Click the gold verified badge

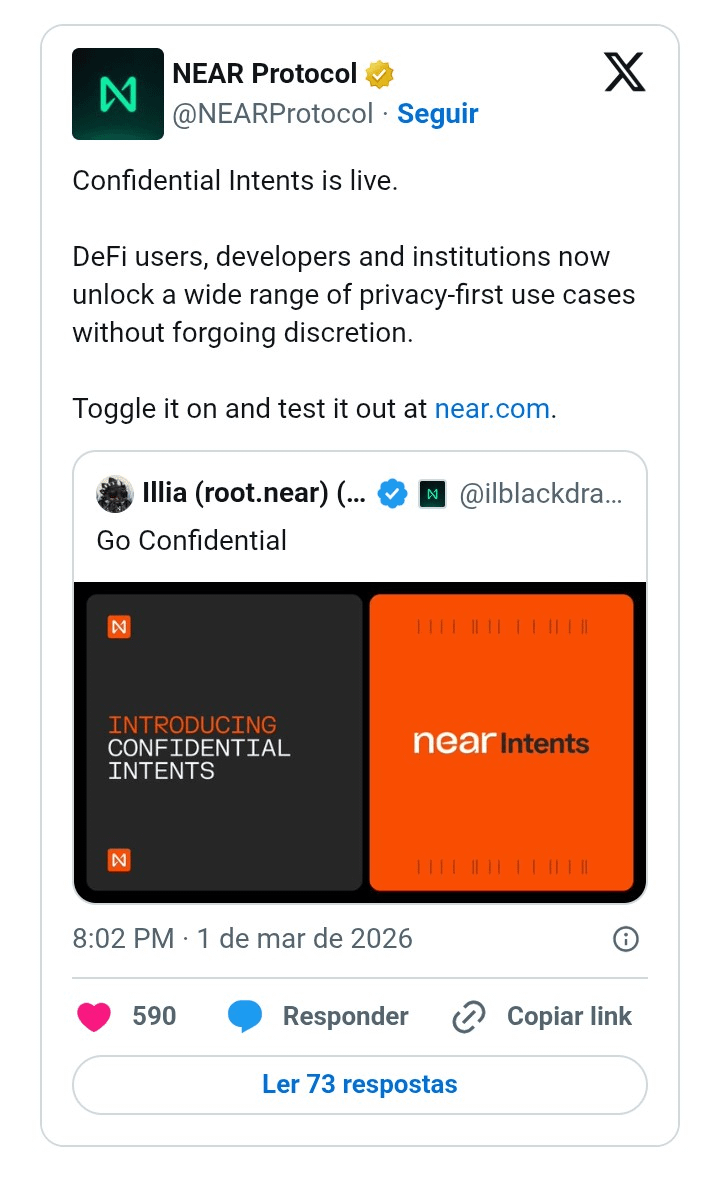point(379,74)
